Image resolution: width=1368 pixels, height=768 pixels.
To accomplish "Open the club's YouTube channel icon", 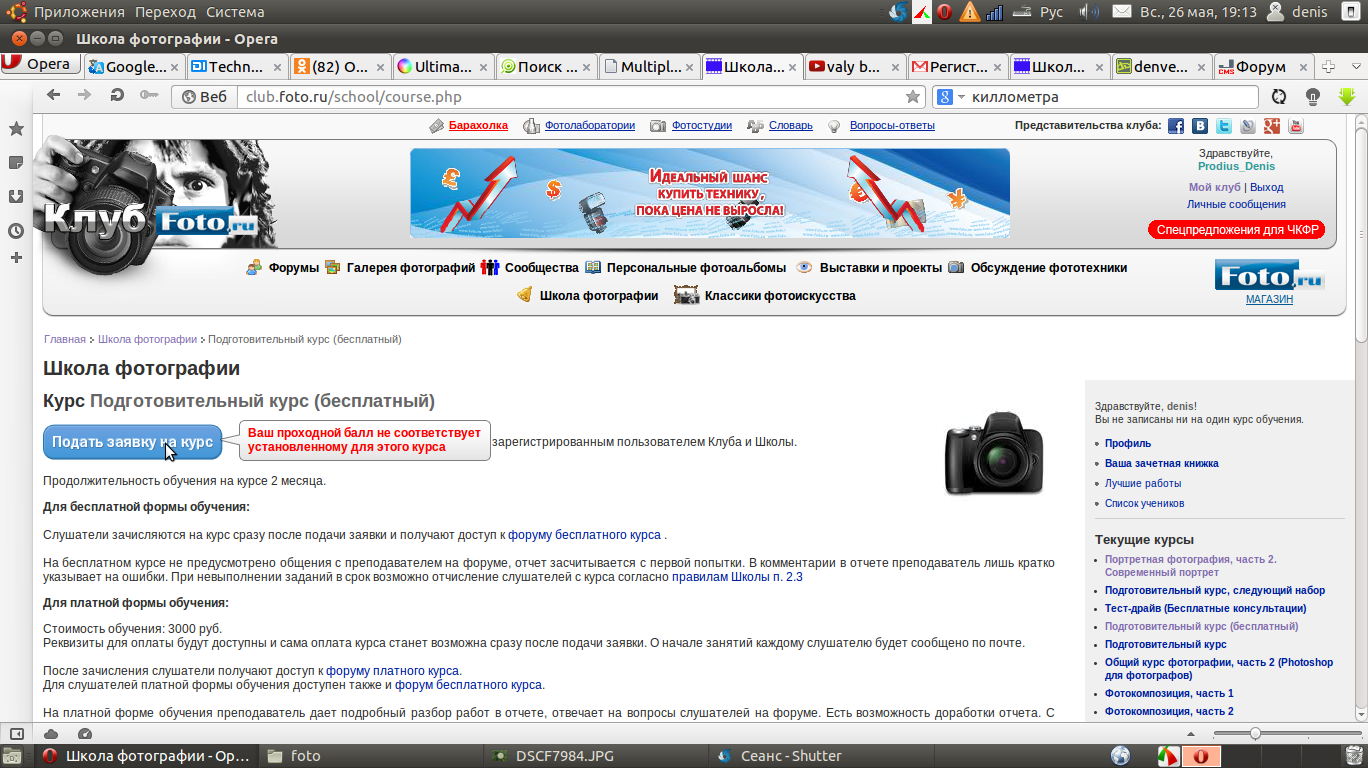I will click(1296, 126).
